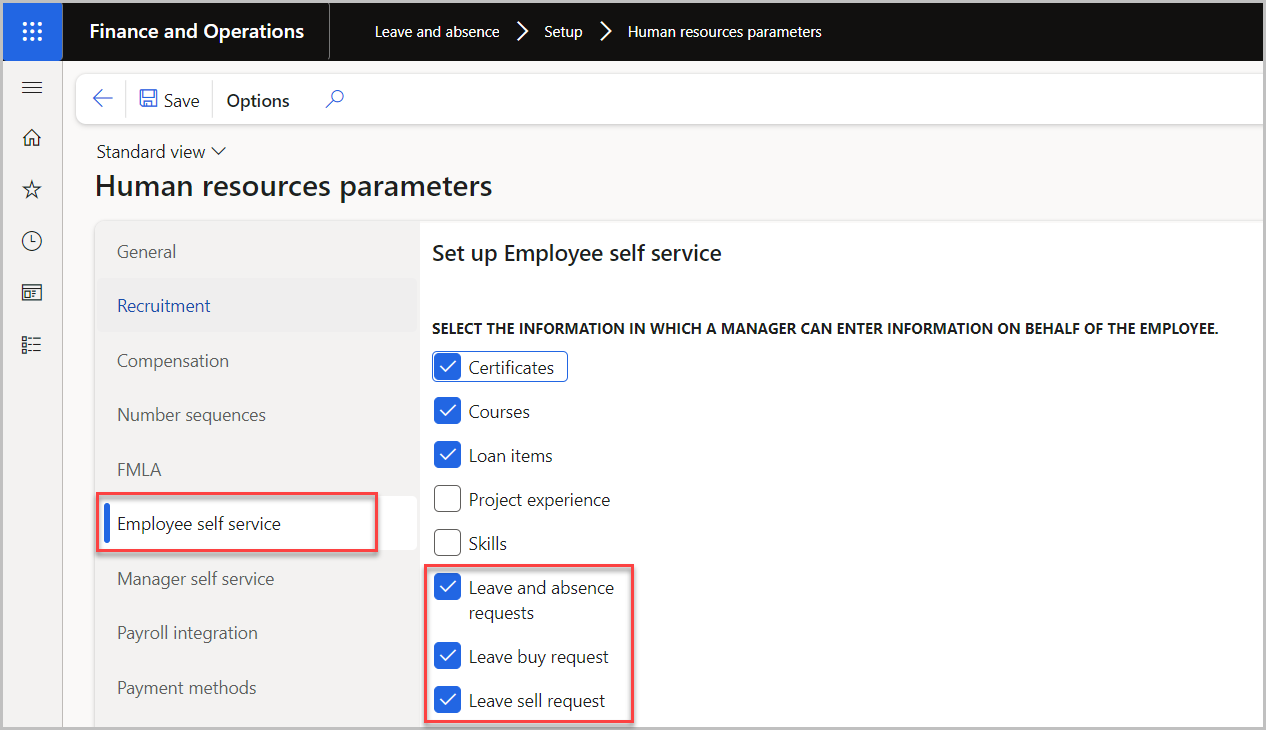Select the Manager self service tab

click(x=256, y=579)
